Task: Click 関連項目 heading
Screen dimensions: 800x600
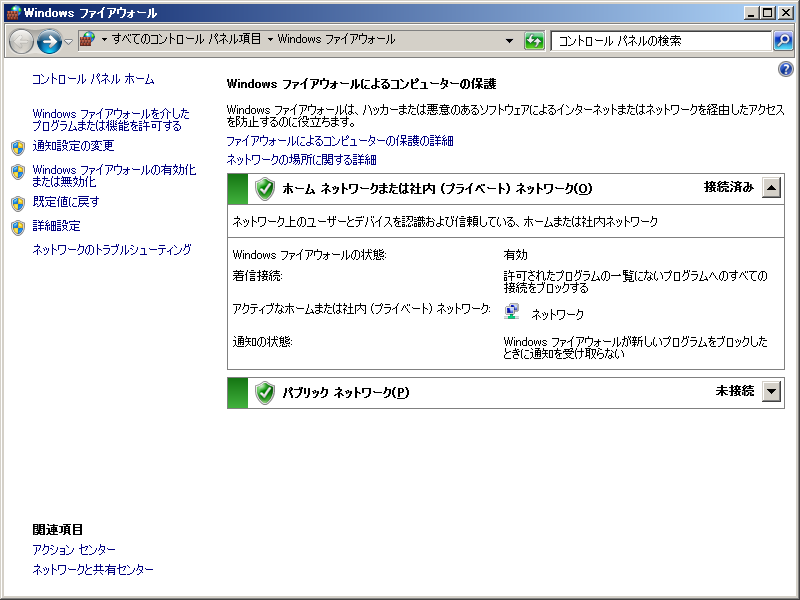Action: [x=58, y=530]
